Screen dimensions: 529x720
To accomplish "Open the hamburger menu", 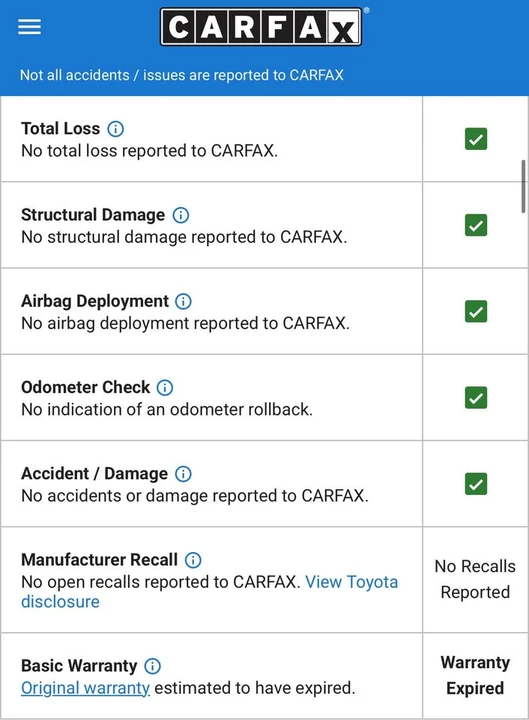I will (29, 27).
